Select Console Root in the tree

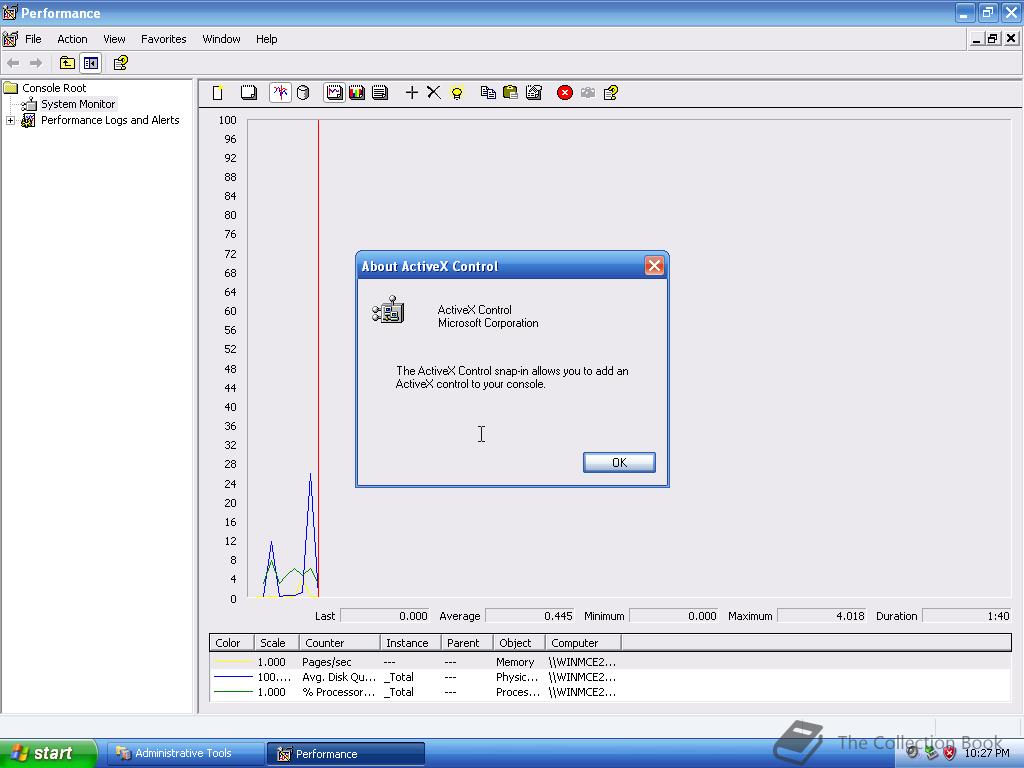click(54, 88)
